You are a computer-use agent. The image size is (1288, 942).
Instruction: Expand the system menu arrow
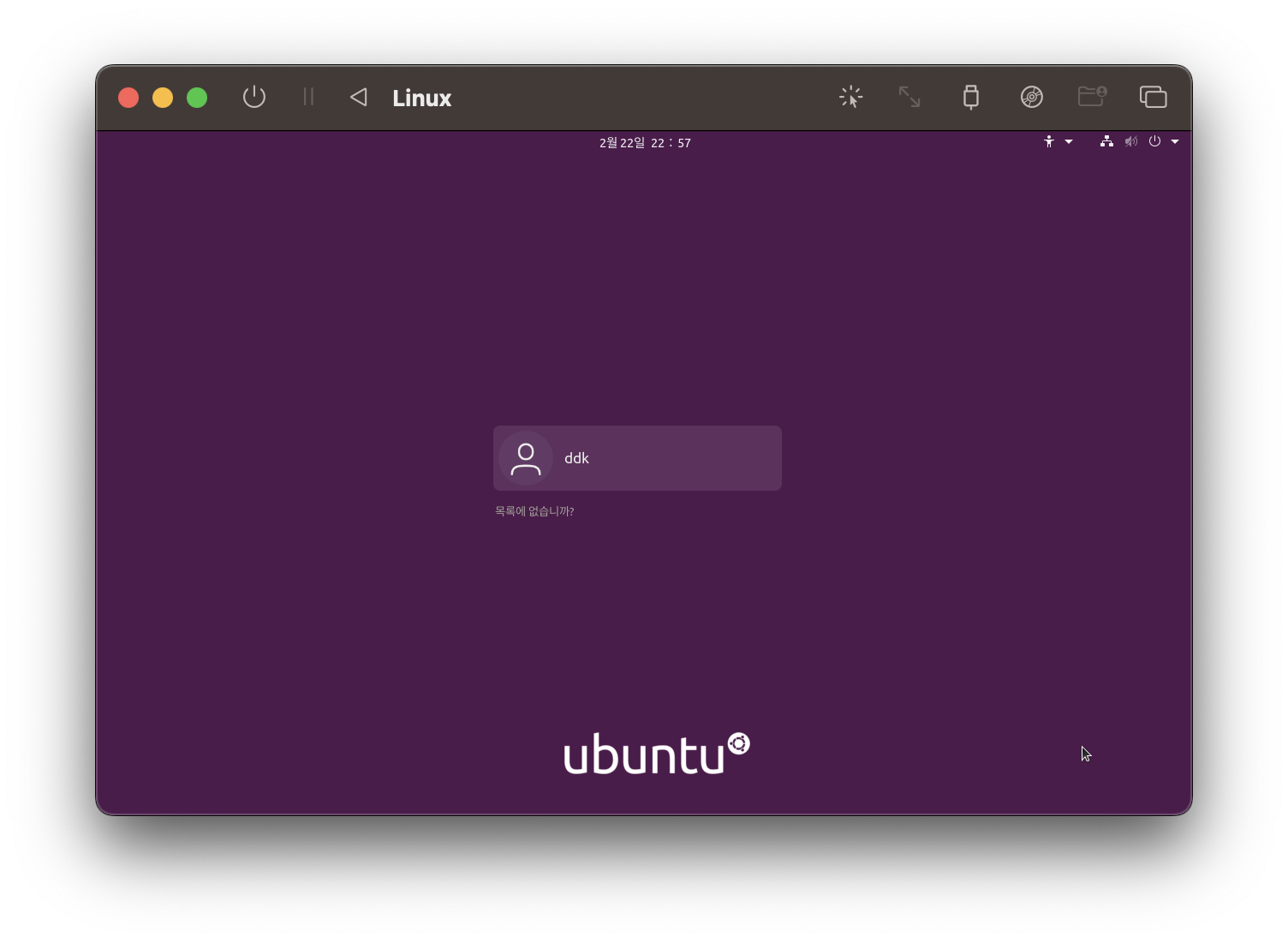(1175, 141)
